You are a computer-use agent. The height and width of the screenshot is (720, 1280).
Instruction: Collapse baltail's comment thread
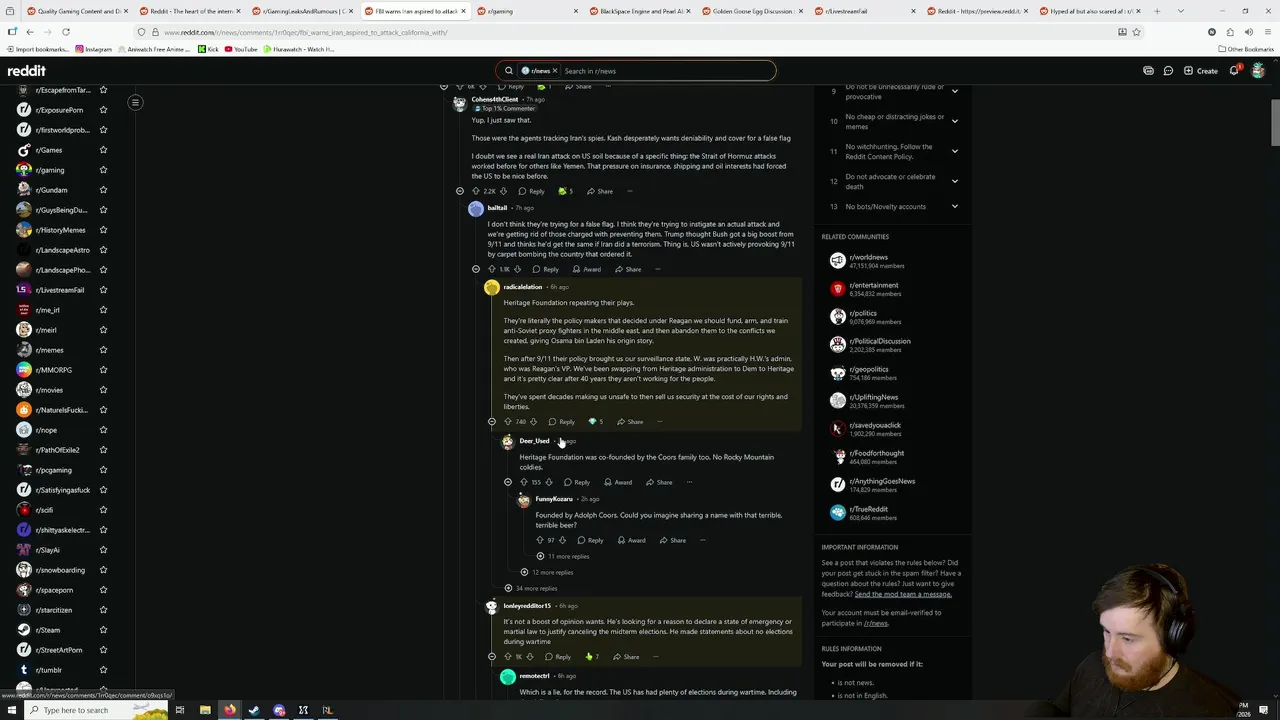coord(476,269)
